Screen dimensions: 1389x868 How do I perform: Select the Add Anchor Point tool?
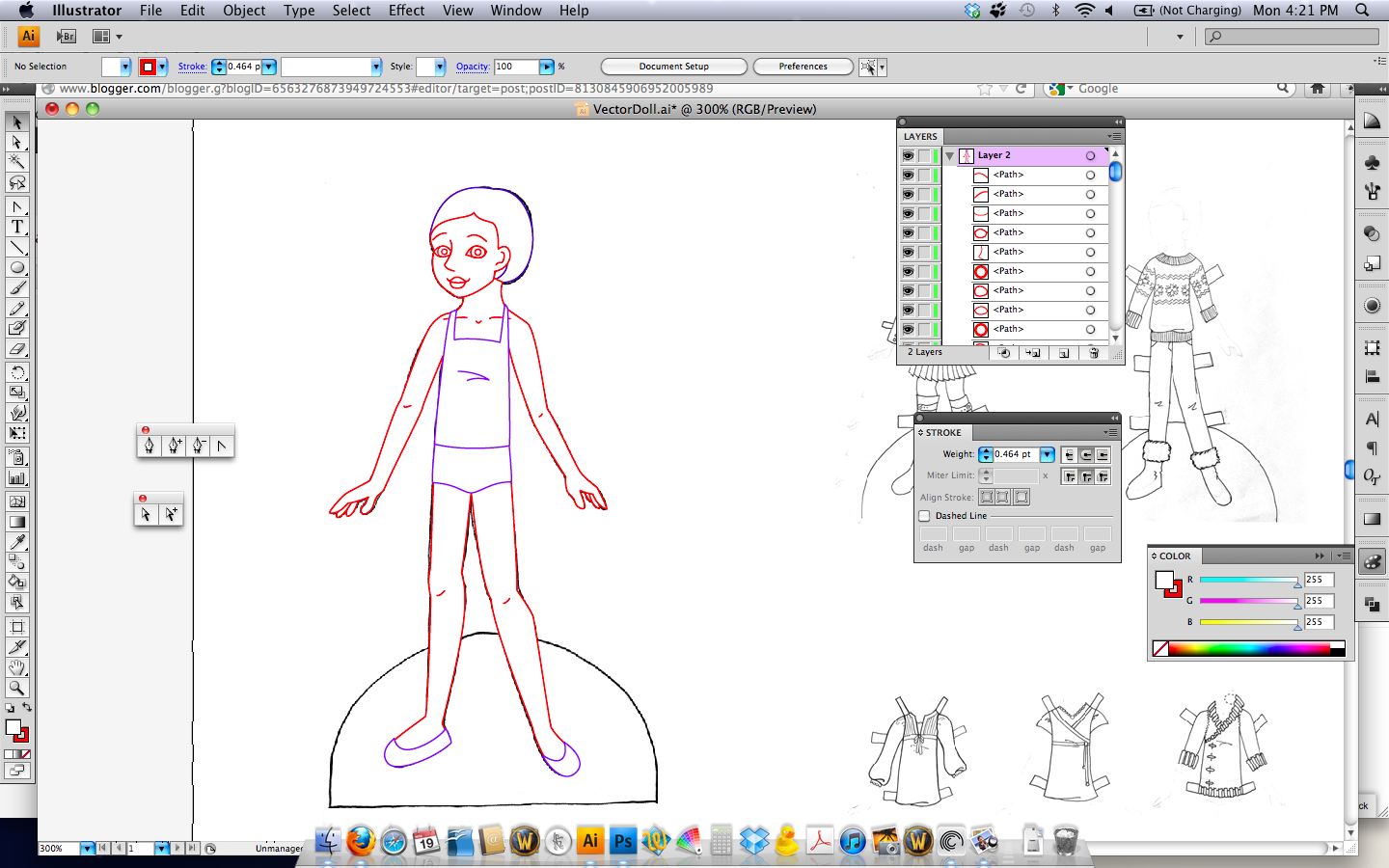[x=172, y=445]
